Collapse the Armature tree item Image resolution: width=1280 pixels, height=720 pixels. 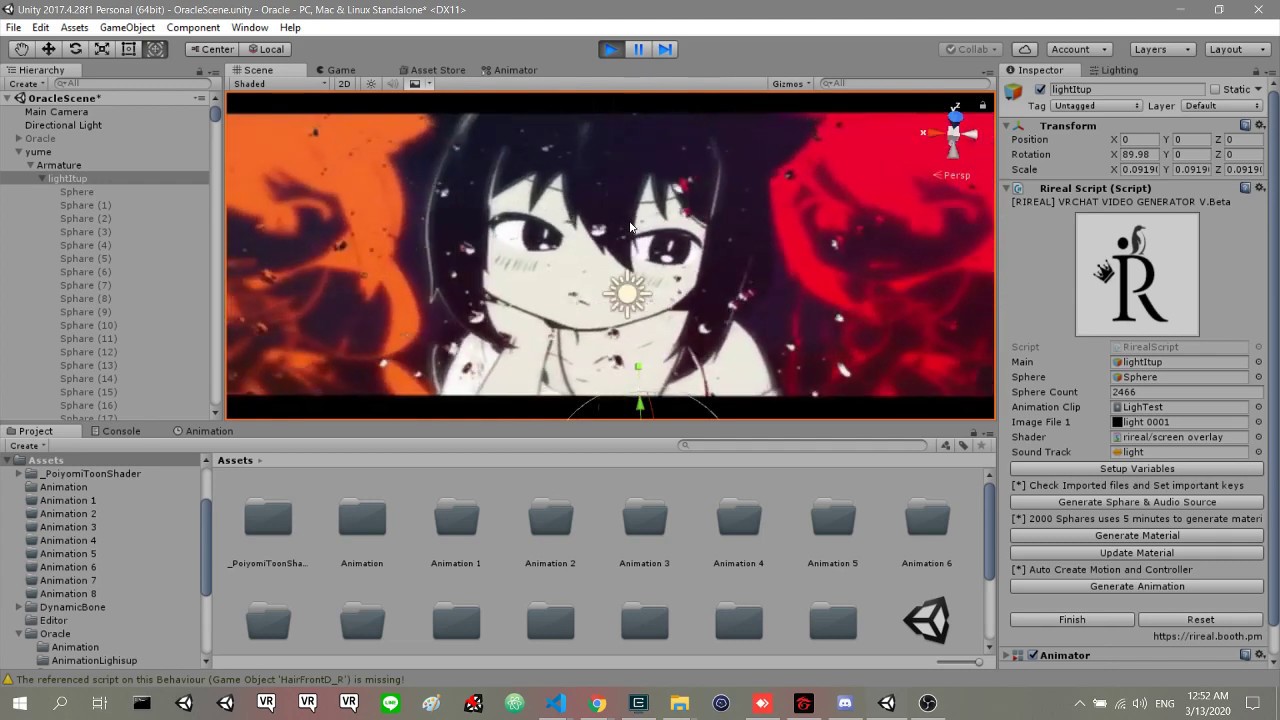tap(31, 165)
